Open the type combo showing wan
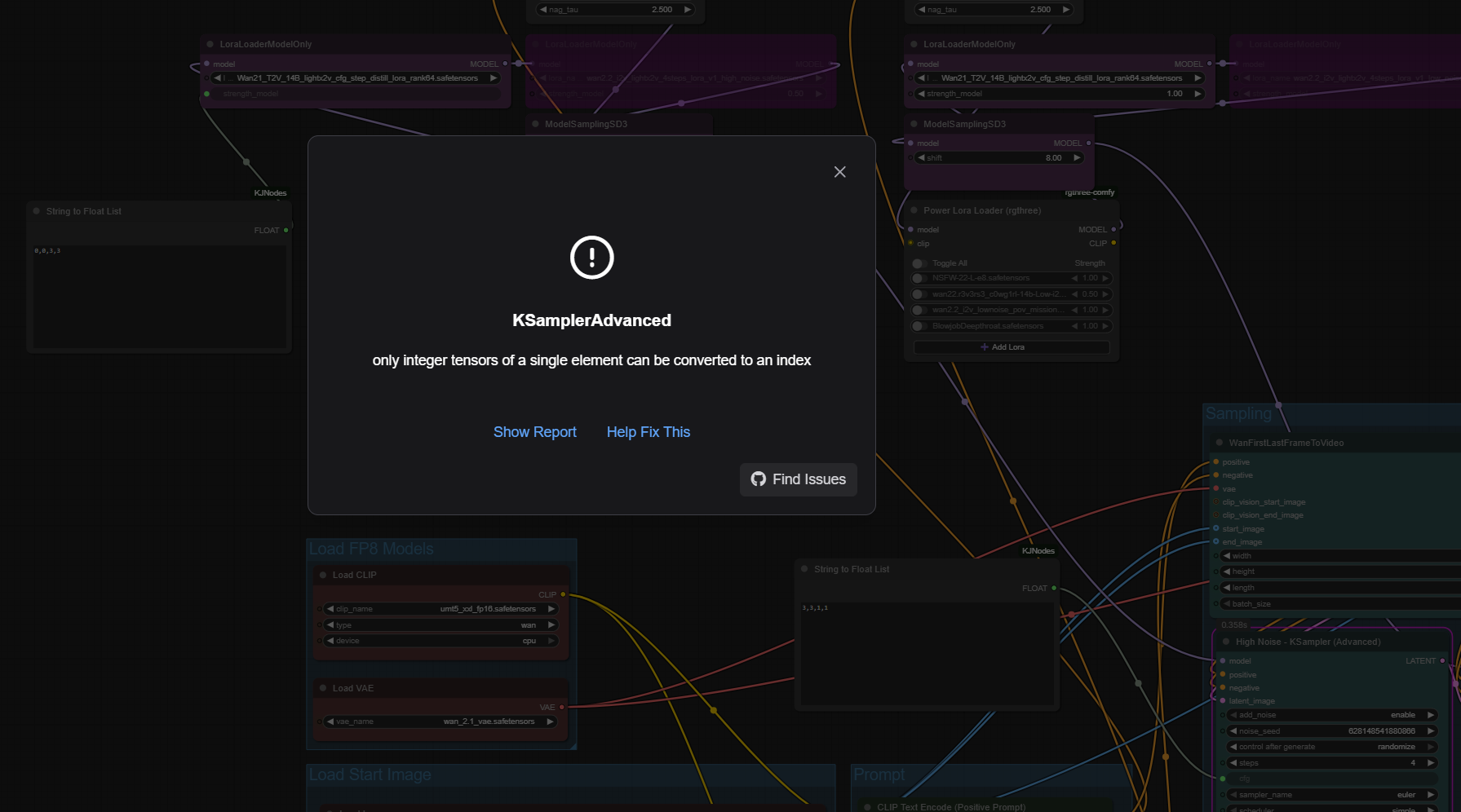This screenshot has width=1461, height=812. click(x=441, y=625)
